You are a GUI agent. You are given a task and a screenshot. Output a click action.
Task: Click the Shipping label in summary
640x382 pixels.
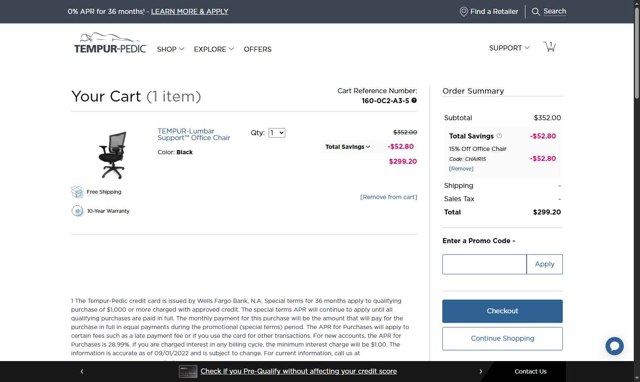pyautogui.click(x=459, y=185)
